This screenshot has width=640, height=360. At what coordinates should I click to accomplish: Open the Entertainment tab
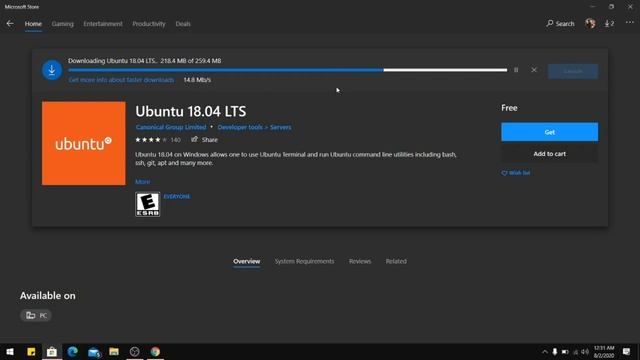[x=103, y=24]
